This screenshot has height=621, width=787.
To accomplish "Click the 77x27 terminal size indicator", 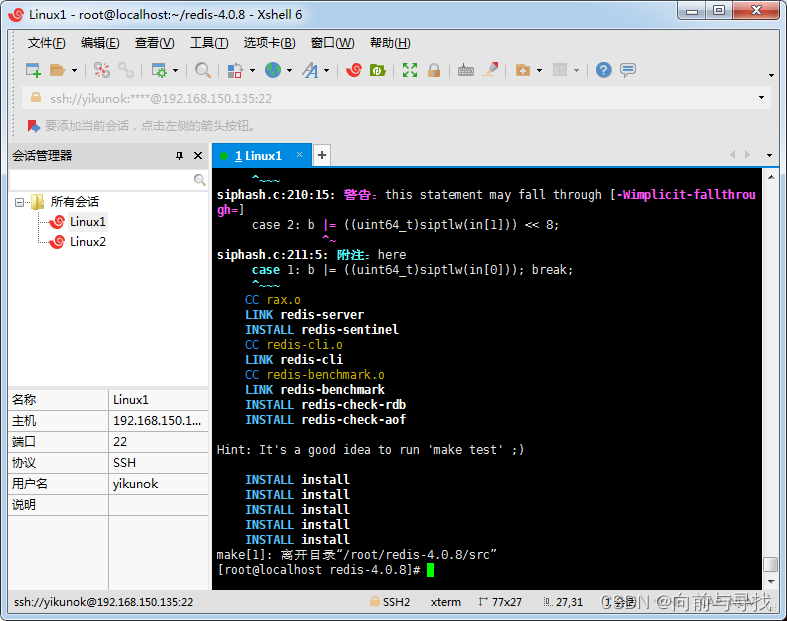I will 500,602.
